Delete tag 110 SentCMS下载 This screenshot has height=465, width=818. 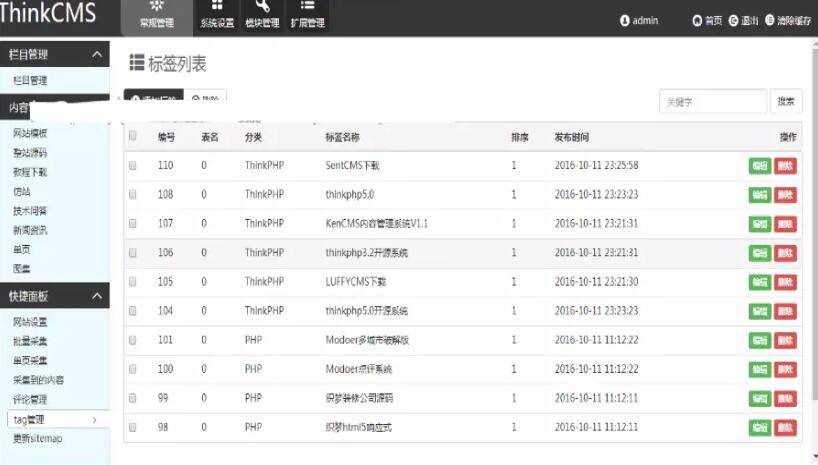coord(785,166)
